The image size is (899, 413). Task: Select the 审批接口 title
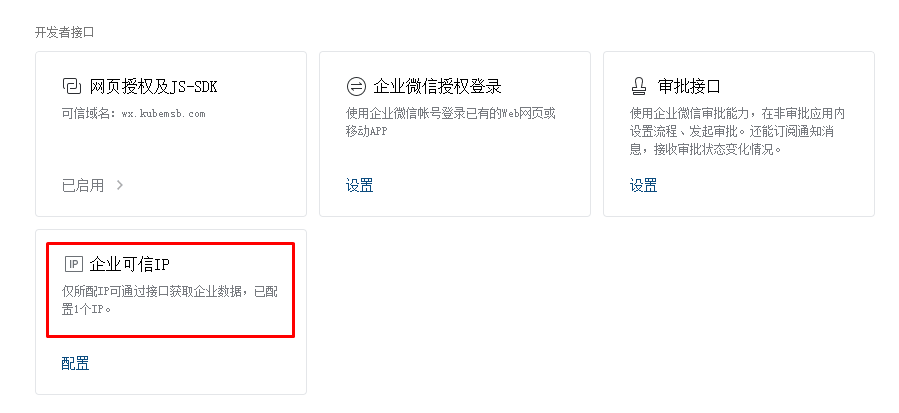[x=689, y=87]
